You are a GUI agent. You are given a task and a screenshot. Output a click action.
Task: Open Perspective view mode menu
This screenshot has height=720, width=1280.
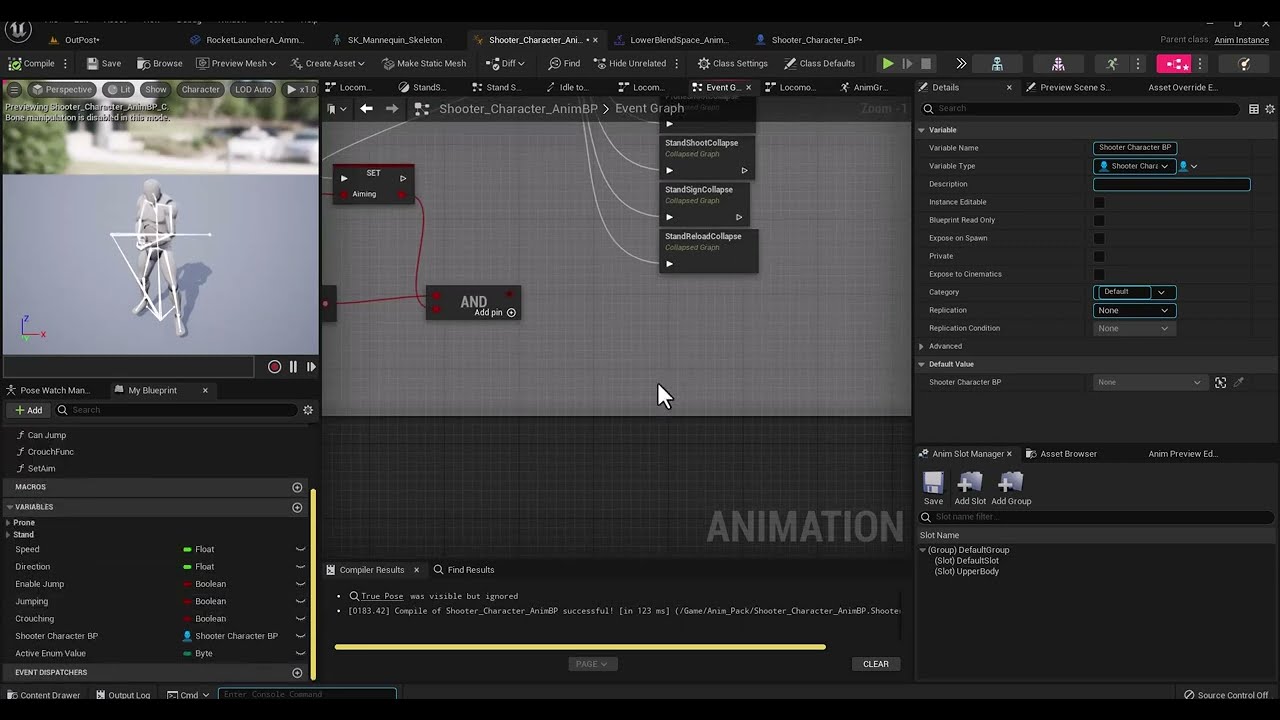point(62,89)
